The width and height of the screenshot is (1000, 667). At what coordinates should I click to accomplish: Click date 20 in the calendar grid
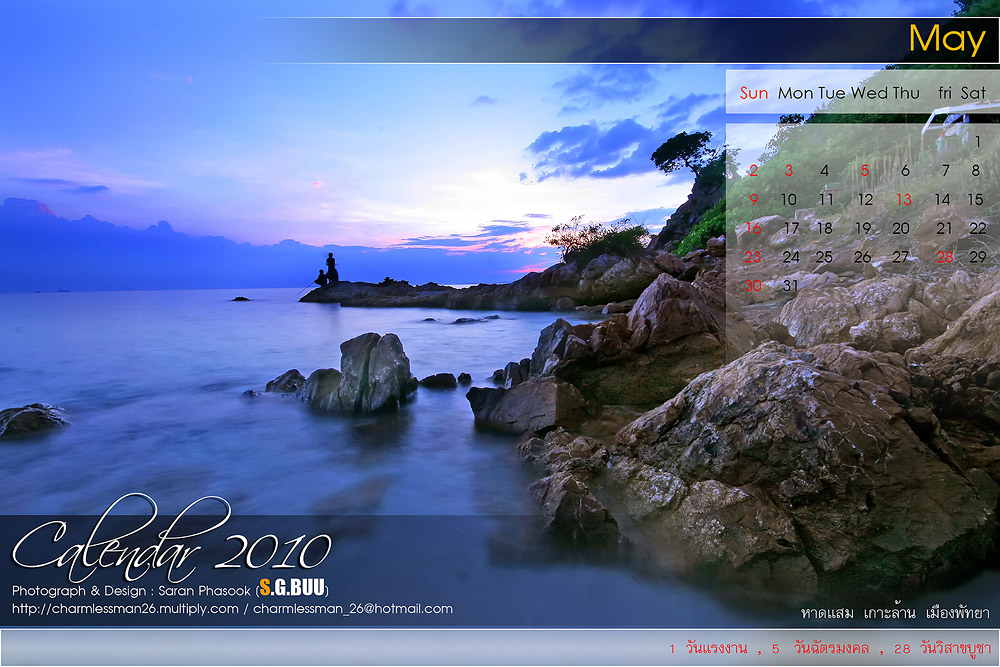click(x=901, y=228)
